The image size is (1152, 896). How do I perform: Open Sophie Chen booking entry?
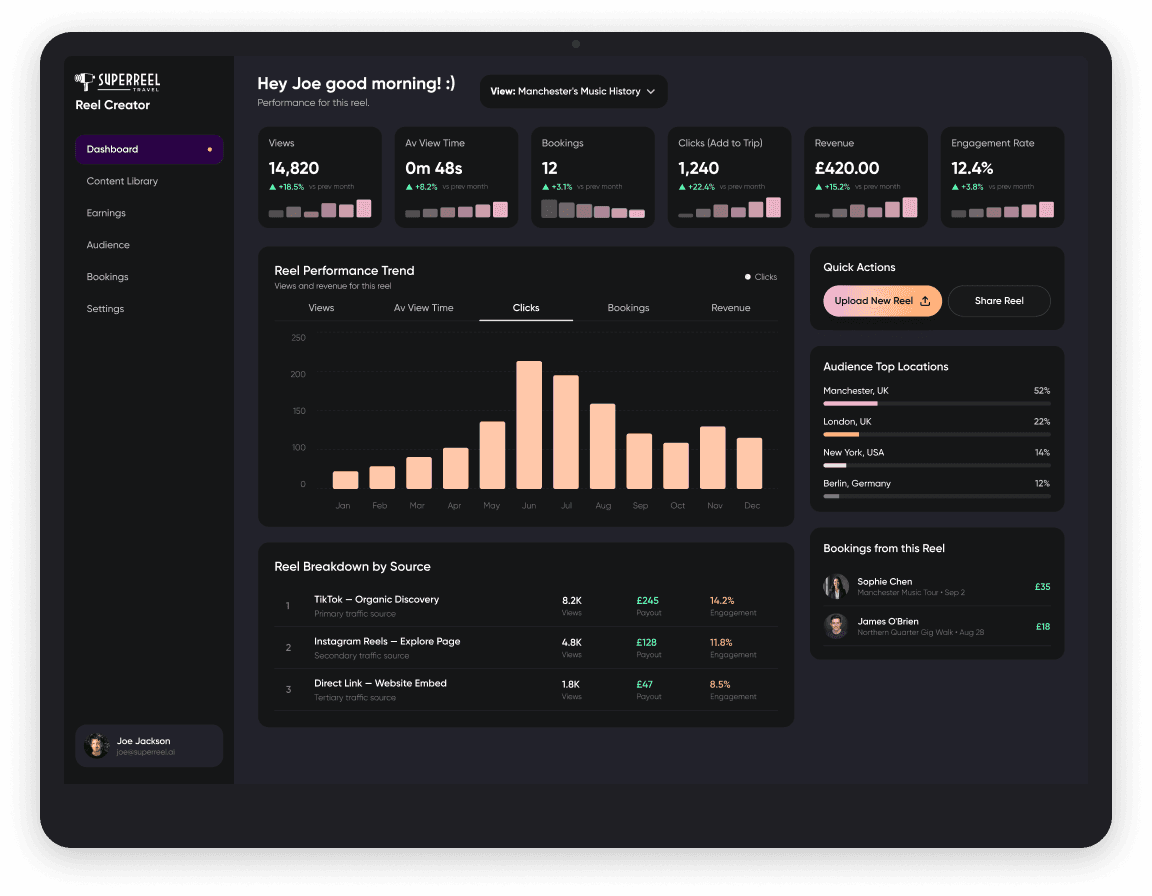[x=937, y=586]
